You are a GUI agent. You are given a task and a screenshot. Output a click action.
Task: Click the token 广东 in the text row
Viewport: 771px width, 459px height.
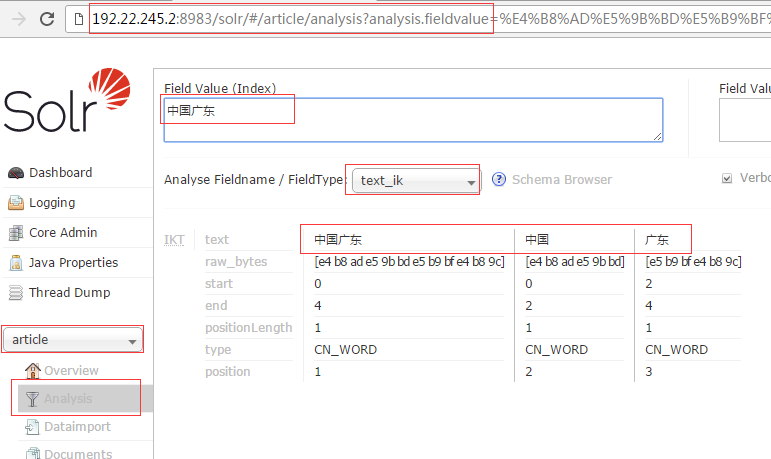tap(656, 240)
